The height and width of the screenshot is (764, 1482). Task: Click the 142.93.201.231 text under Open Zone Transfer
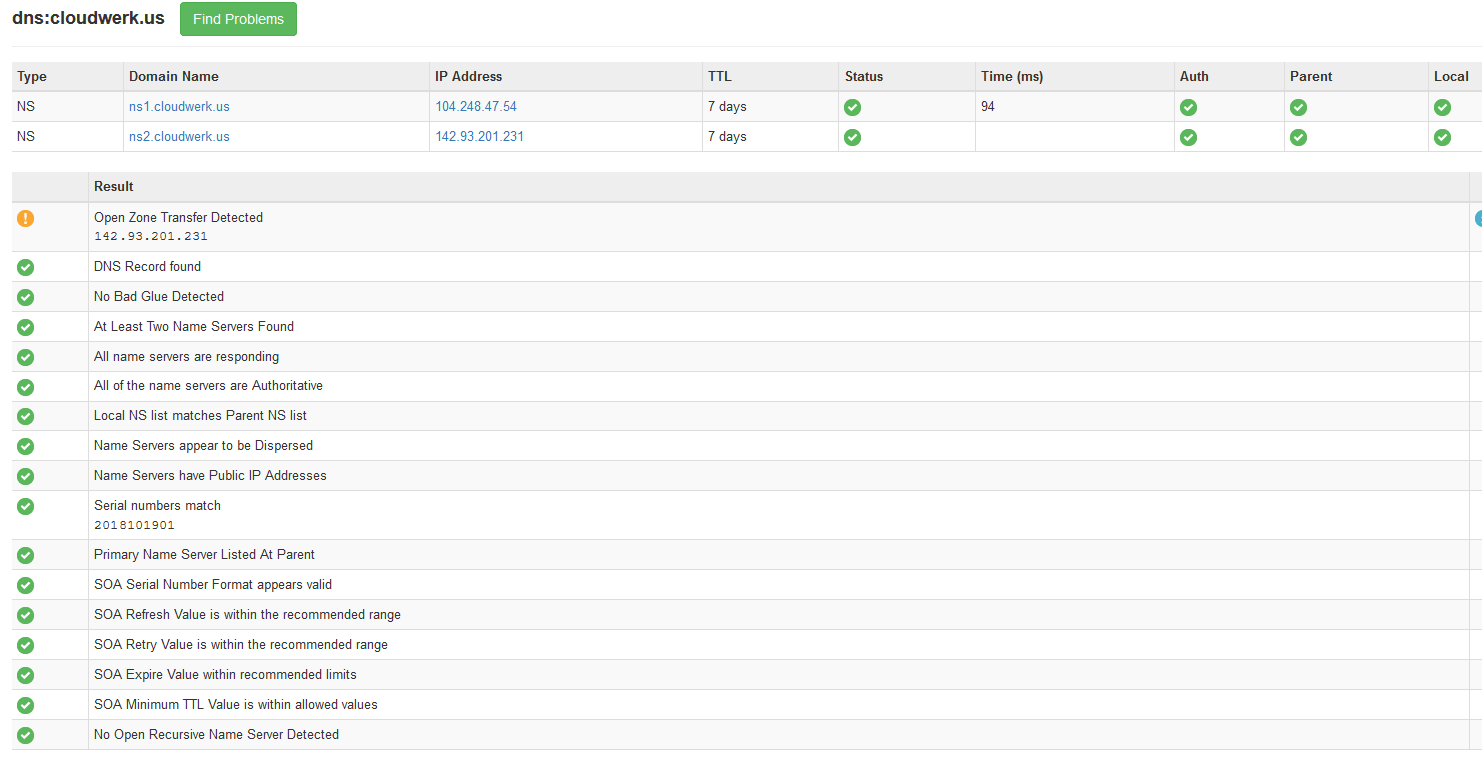(150, 237)
